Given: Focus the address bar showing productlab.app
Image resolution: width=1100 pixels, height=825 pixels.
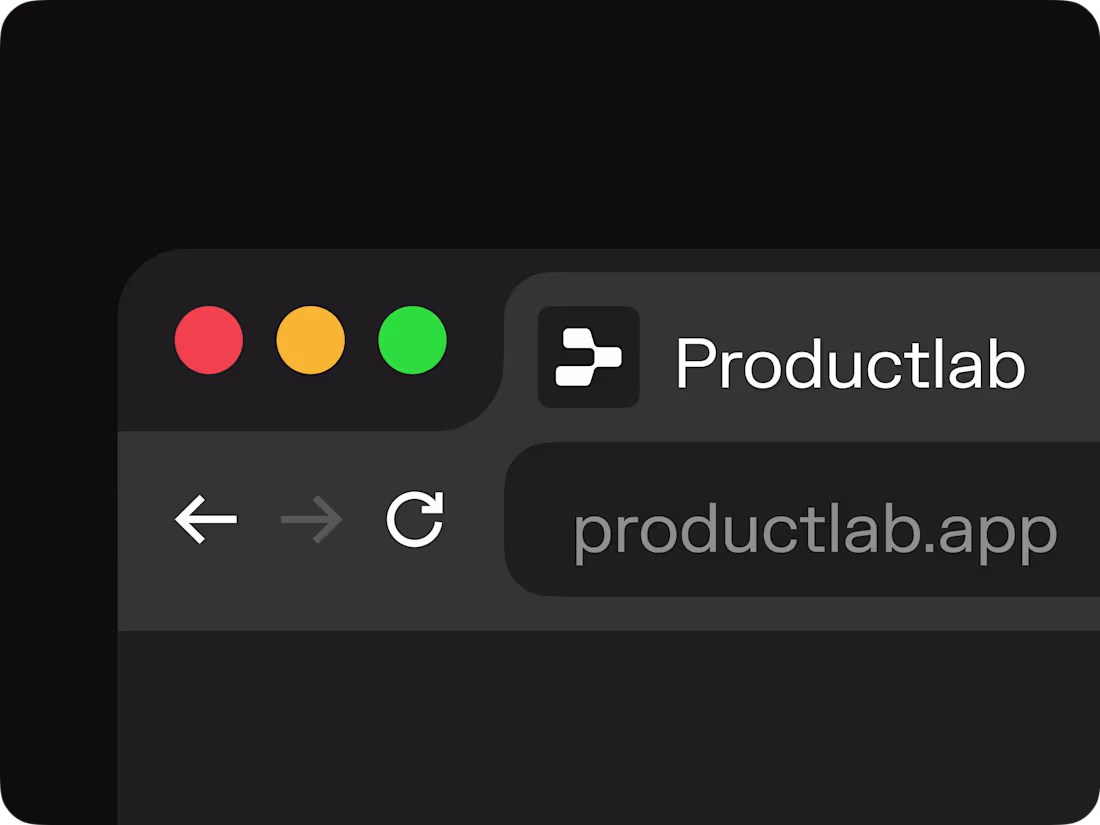Looking at the screenshot, I should pos(802,519).
